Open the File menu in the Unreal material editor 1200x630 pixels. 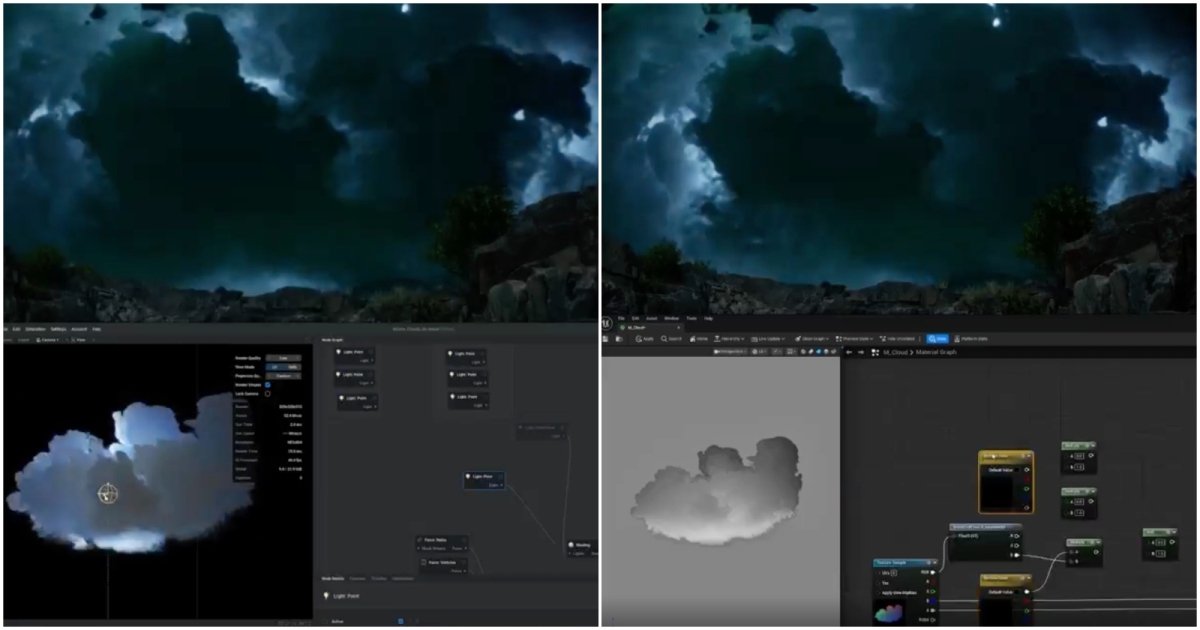pyautogui.click(x=621, y=318)
